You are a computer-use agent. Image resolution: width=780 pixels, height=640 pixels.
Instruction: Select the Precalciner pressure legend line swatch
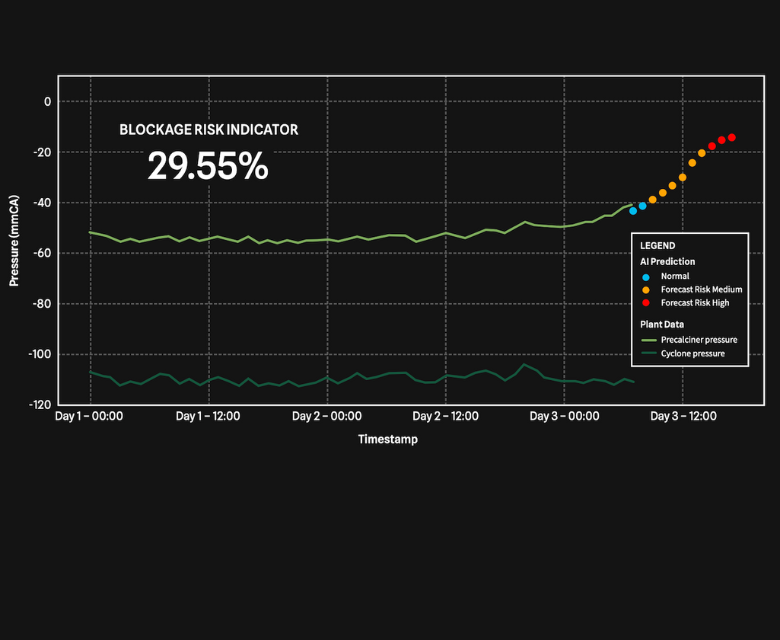point(647,340)
